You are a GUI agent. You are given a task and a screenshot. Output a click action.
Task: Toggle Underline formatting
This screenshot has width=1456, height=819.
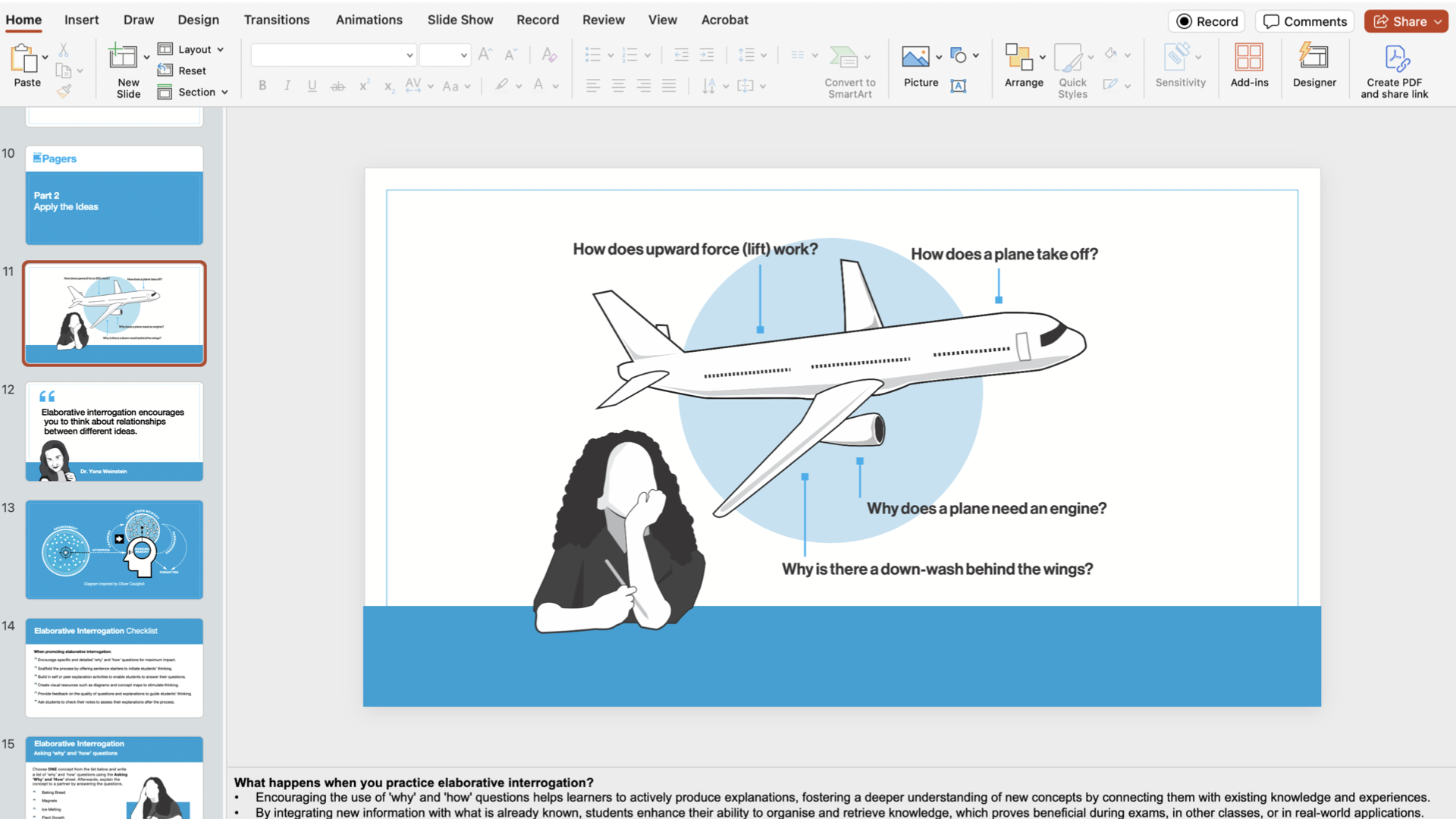click(312, 86)
